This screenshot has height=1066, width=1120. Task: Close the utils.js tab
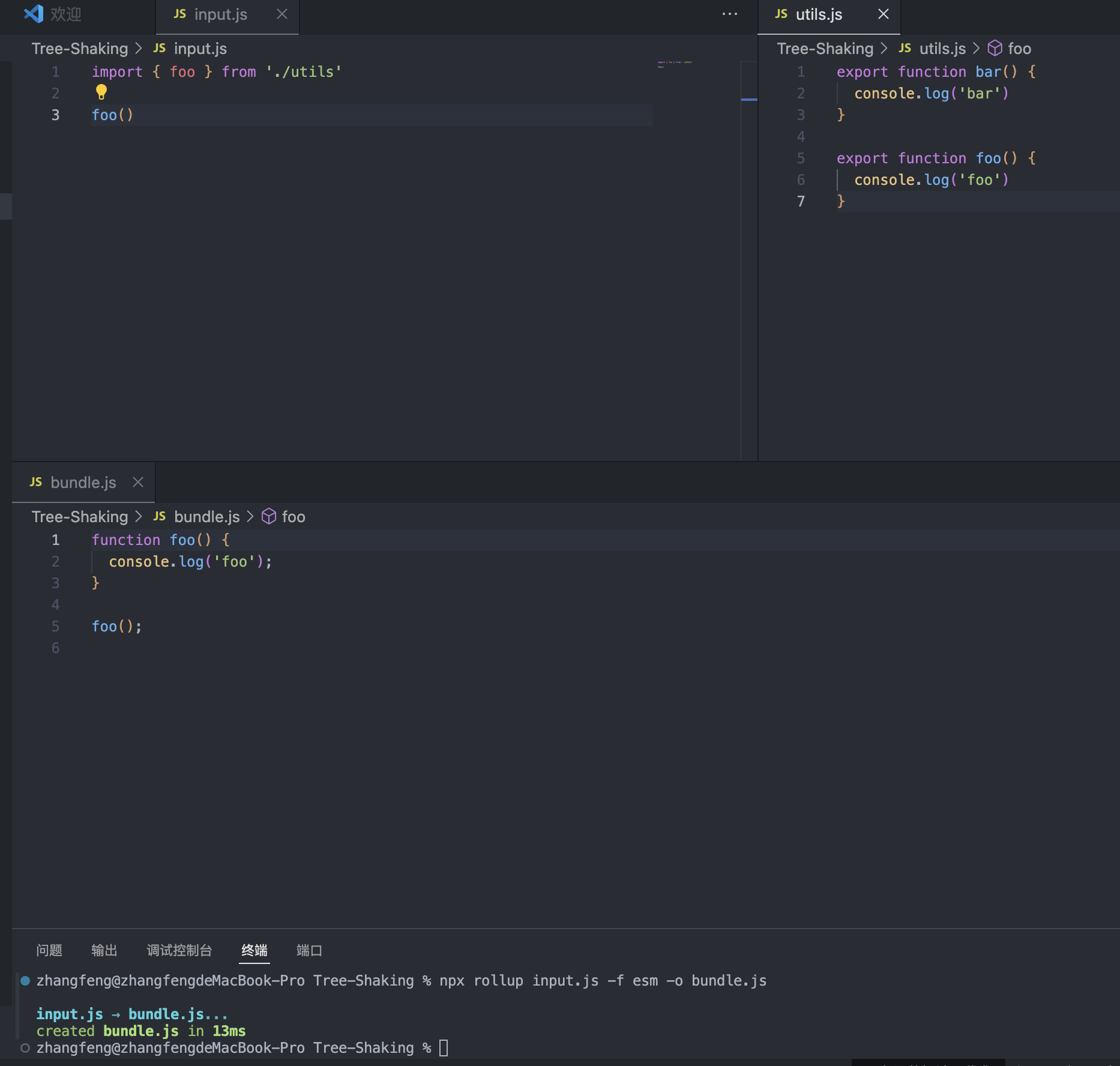click(884, 14)
